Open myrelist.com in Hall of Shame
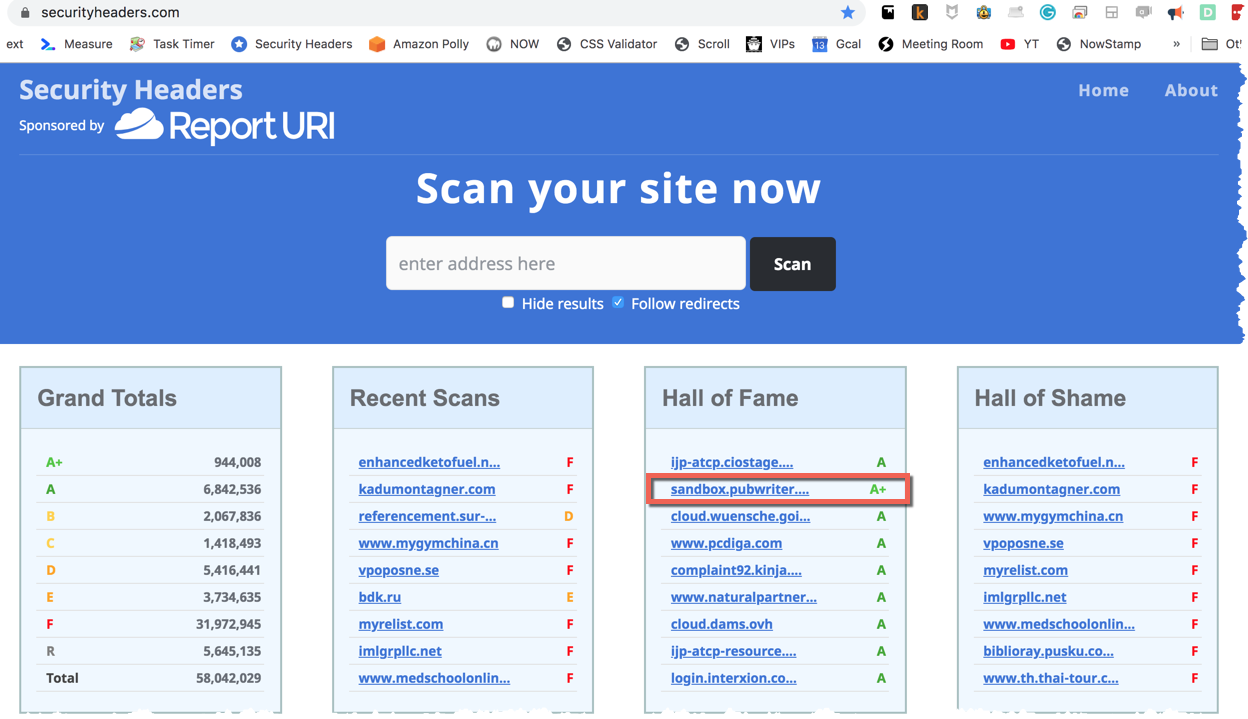Image resolution: width=1248 pixels, height=719 pixels. (1025, 570)
